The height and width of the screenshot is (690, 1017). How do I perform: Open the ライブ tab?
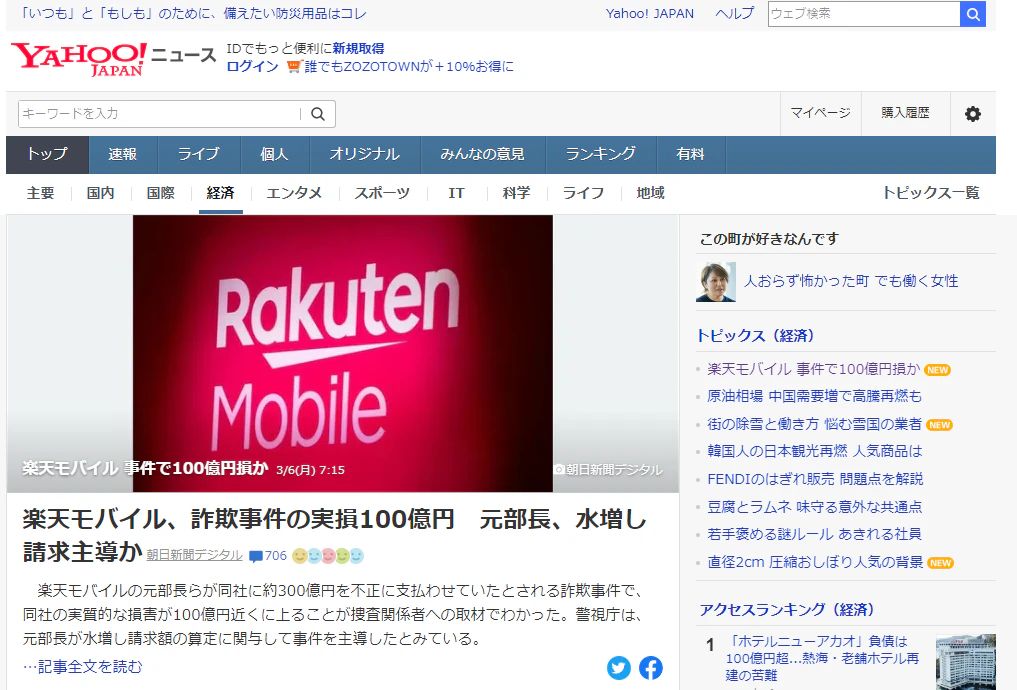[198, 154]
